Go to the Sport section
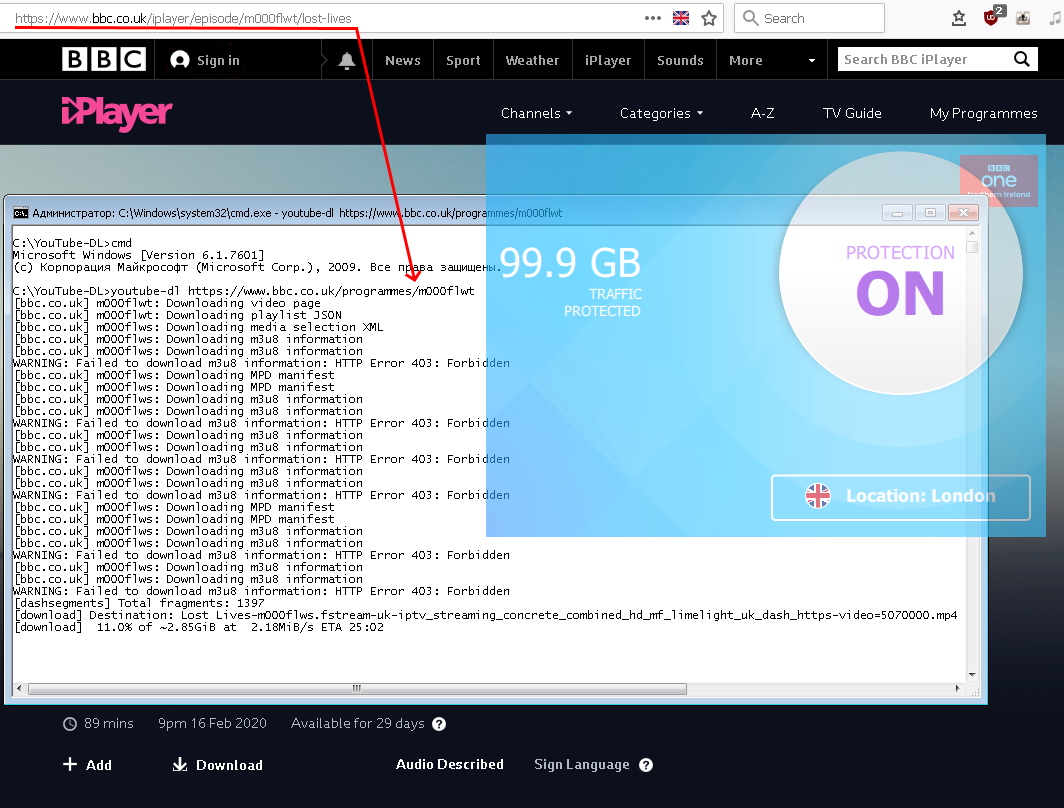 click(x=463, y=60)
